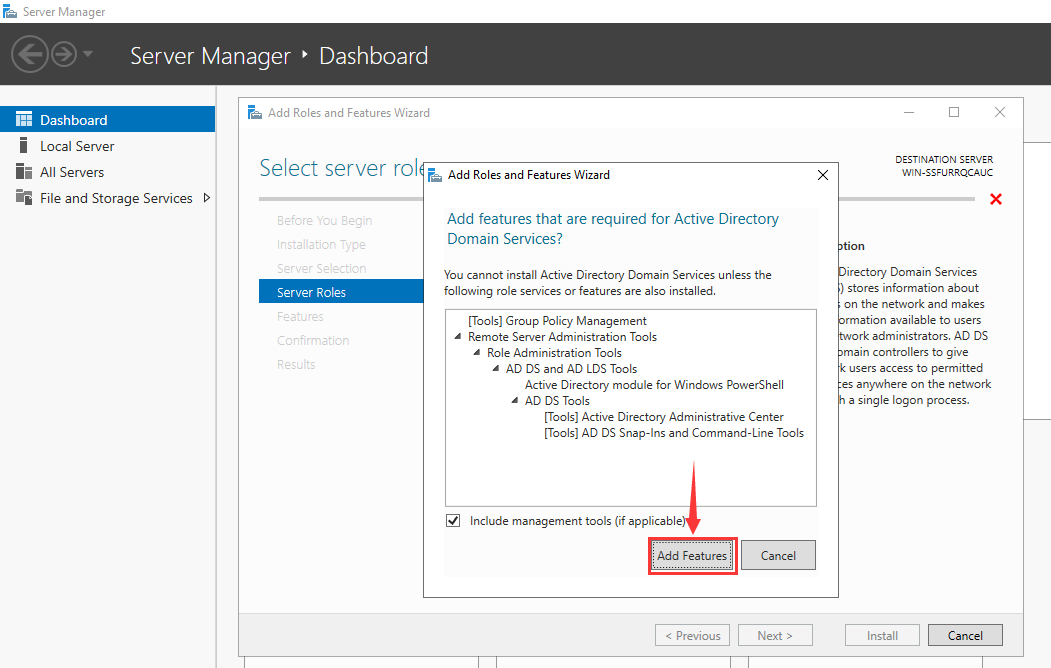Toggle Include management tools checkbox

tap(454, 521)
